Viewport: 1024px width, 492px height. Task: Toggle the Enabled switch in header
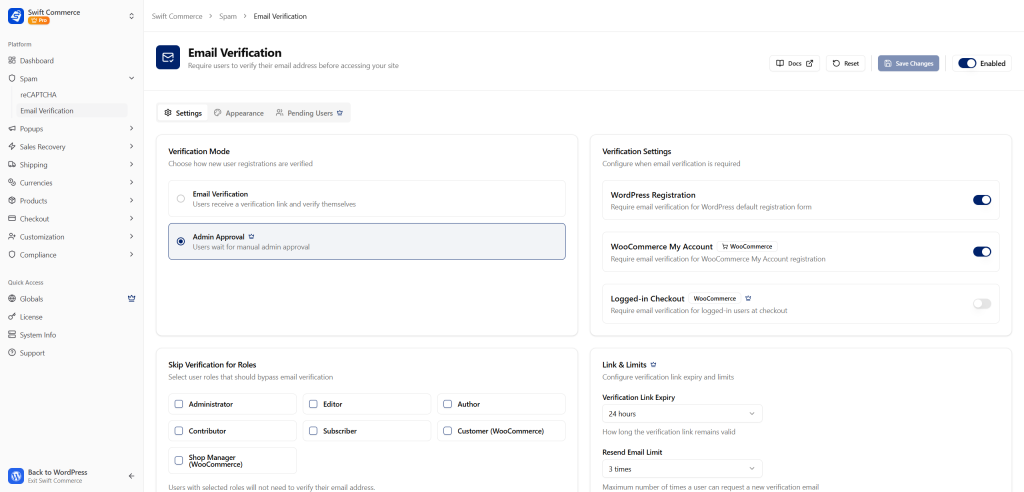pos(967,63)
